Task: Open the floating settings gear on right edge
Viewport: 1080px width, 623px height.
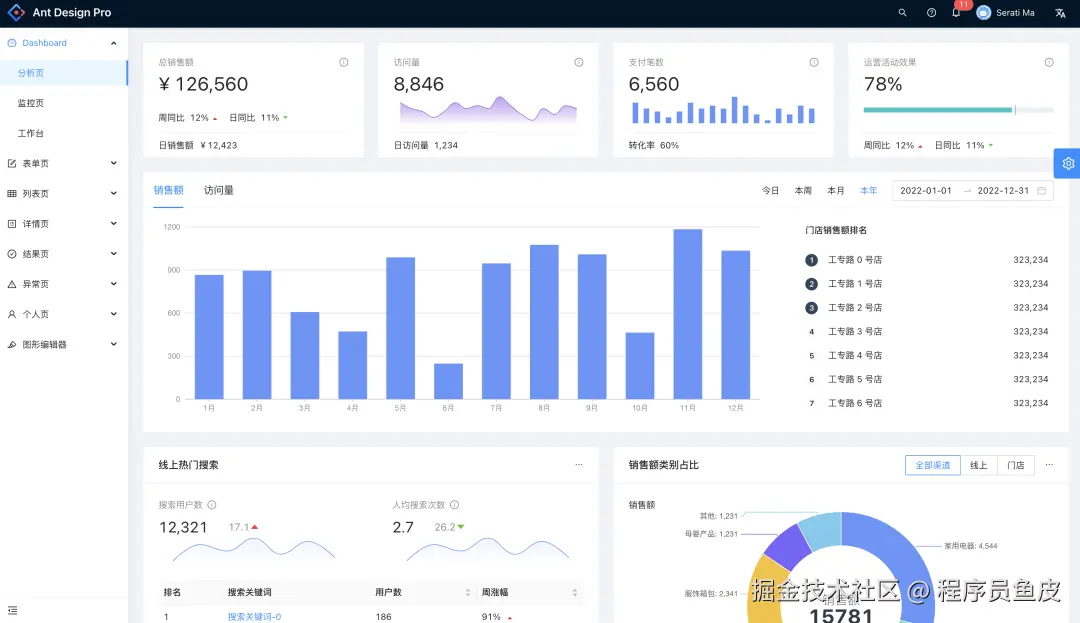Action: click(1068, 163)
